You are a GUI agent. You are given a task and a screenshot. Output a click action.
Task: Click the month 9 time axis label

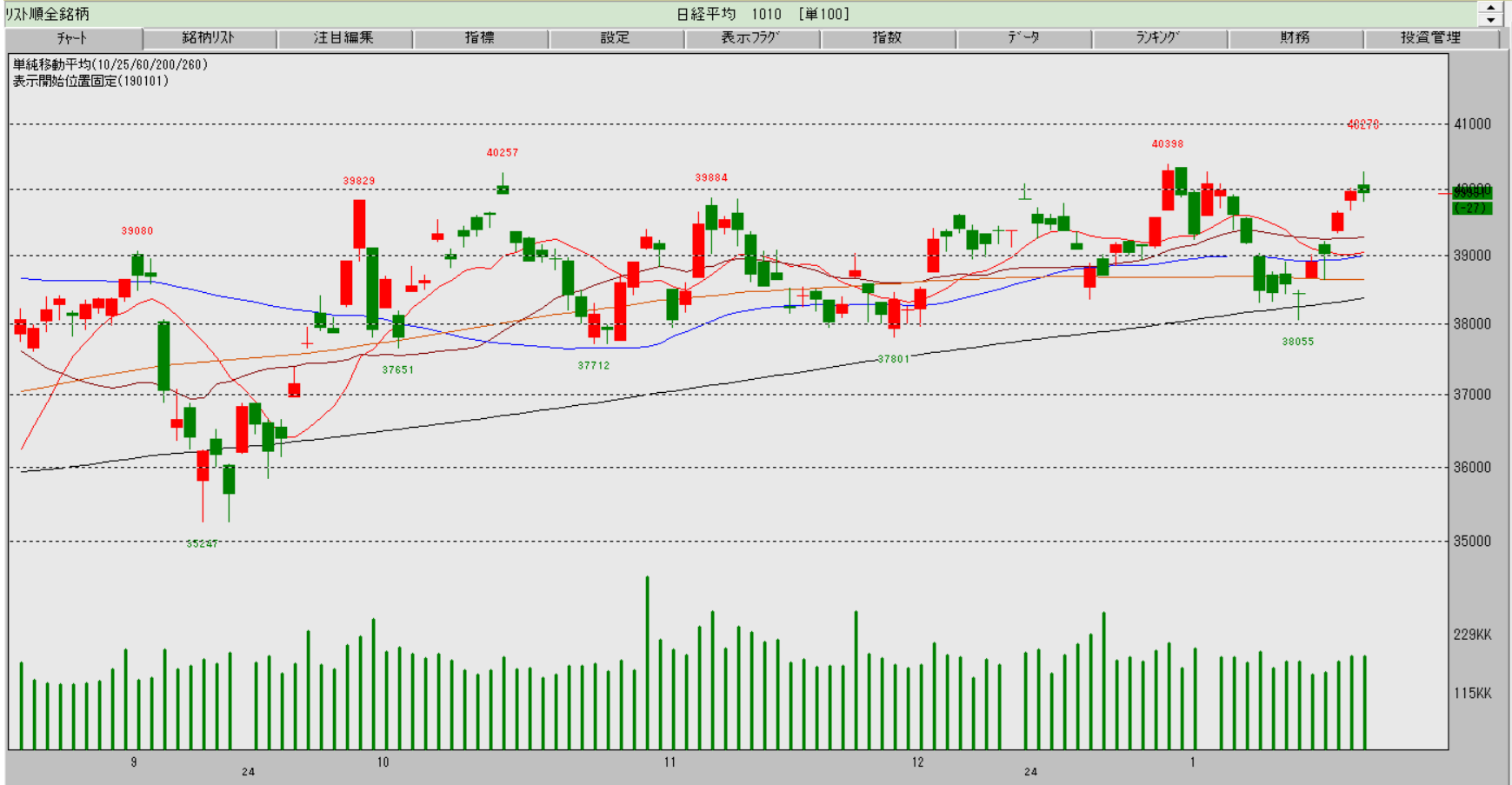(134, 762)
